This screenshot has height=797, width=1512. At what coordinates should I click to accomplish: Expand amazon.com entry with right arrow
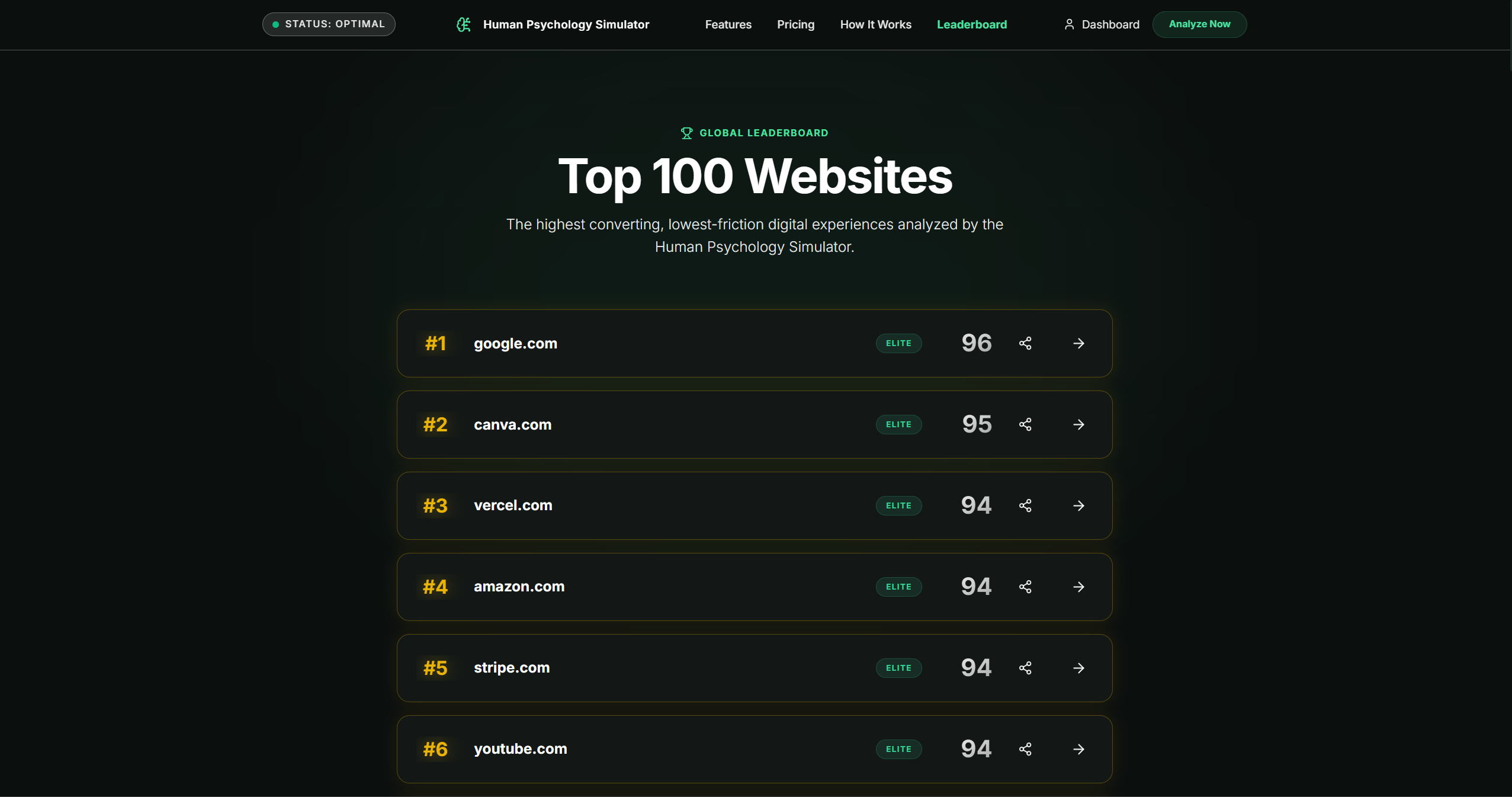1078,587
